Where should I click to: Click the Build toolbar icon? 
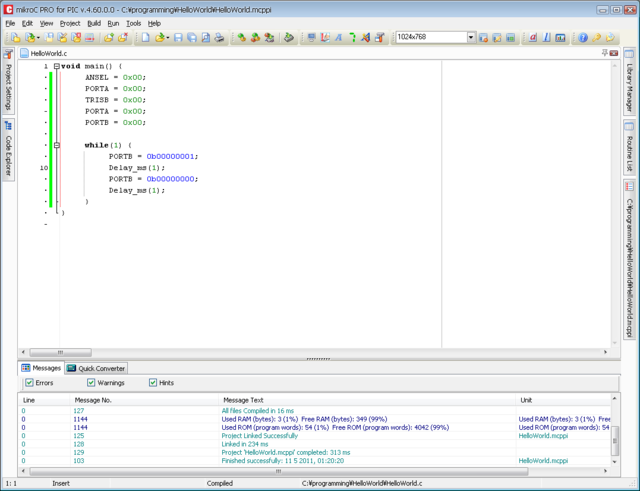(242, 38)
